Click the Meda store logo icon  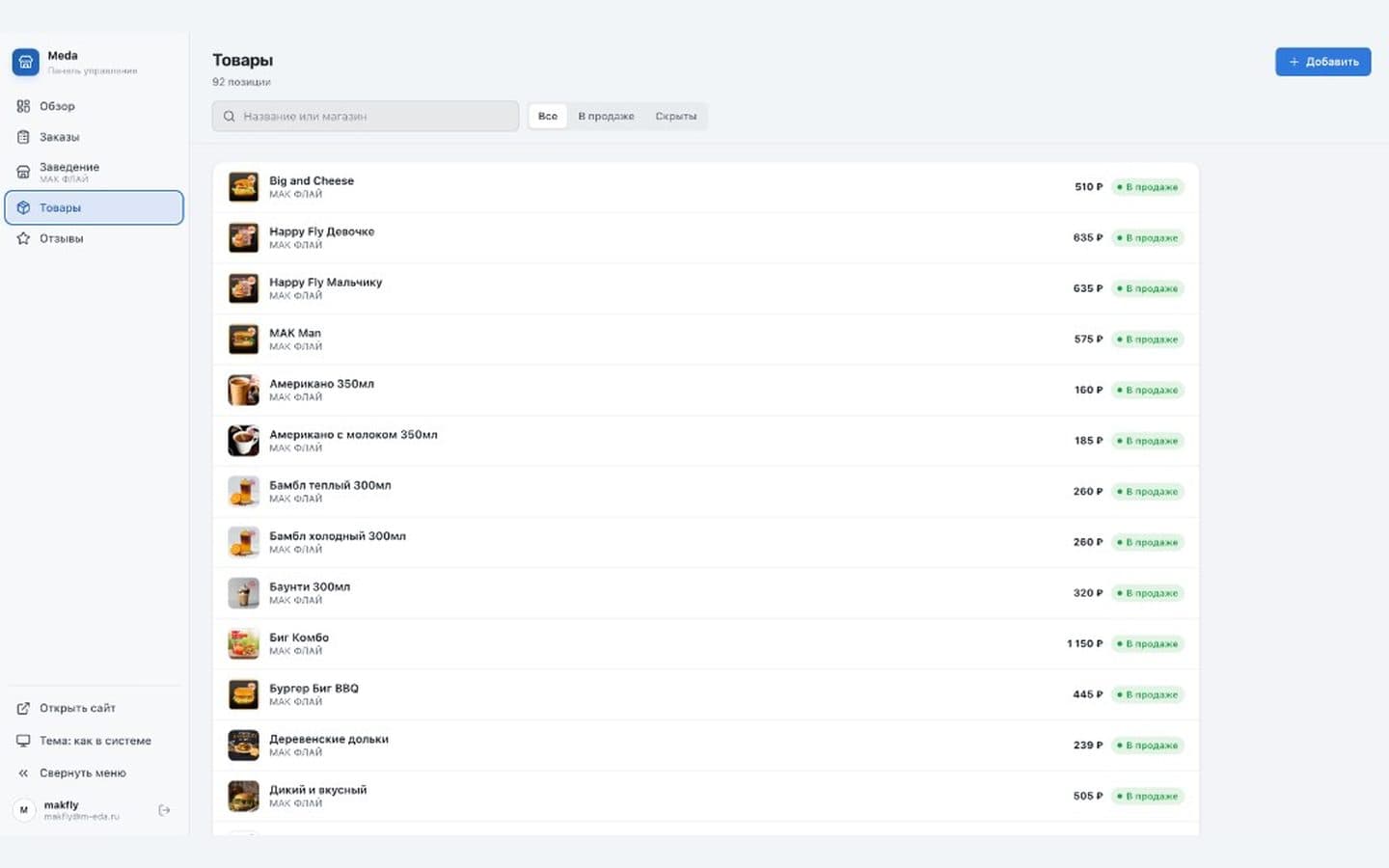pyautogui.click(x=26, y=62)
